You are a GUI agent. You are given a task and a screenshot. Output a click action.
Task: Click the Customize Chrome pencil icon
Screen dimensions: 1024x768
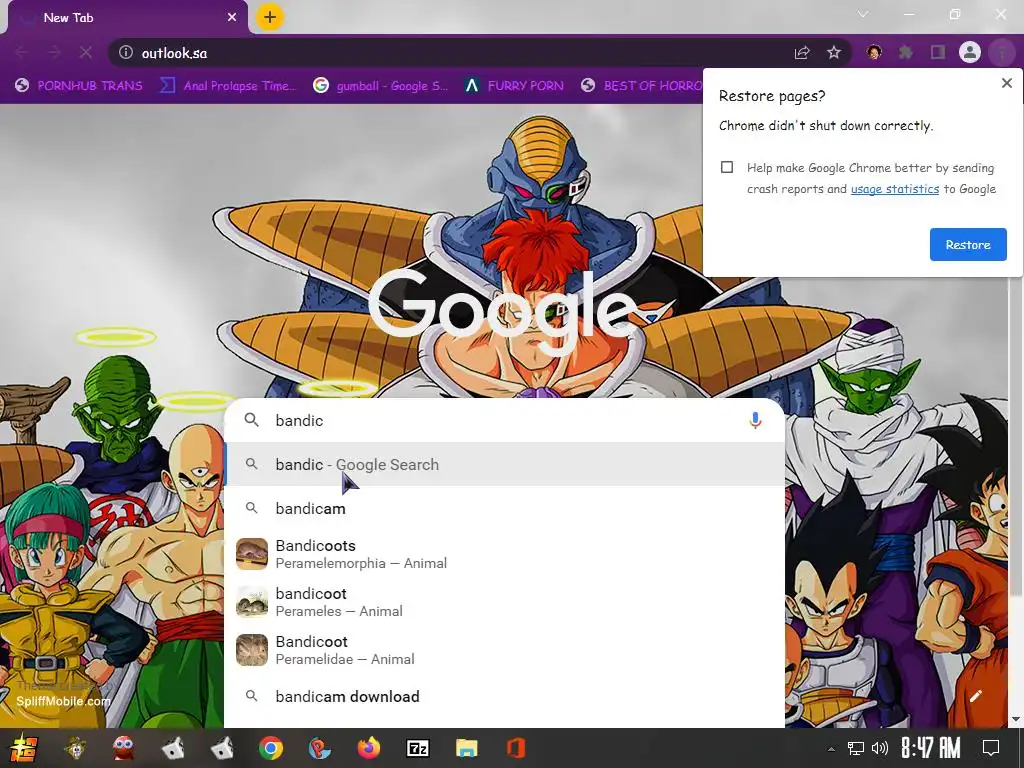[976, 696]
